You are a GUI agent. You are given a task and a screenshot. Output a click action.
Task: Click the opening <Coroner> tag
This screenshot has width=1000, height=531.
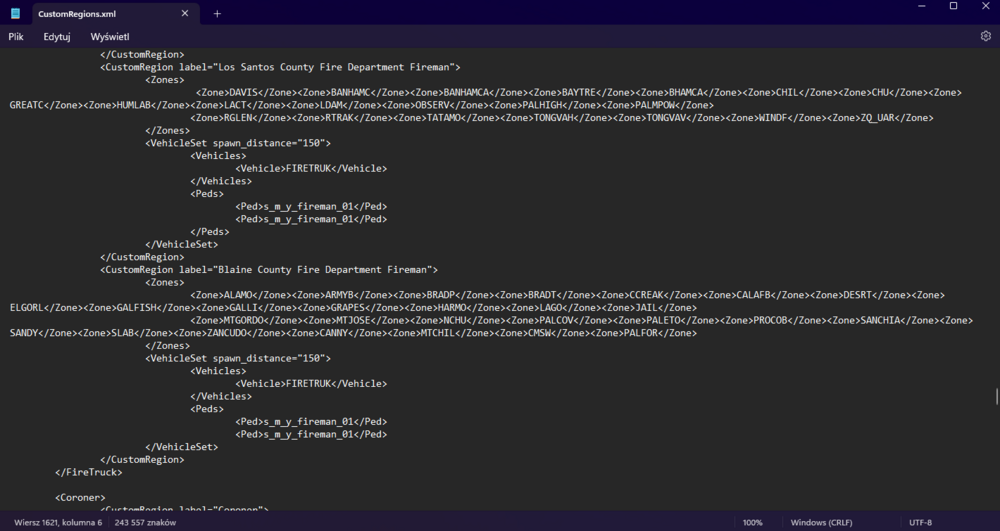coord(80,497)
